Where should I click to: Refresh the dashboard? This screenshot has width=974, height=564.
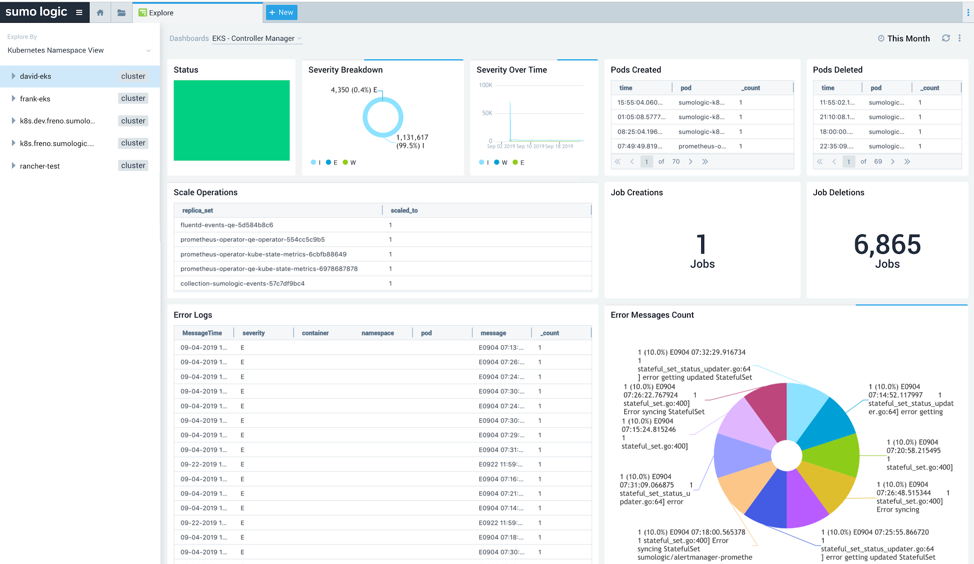pos(945,38)
